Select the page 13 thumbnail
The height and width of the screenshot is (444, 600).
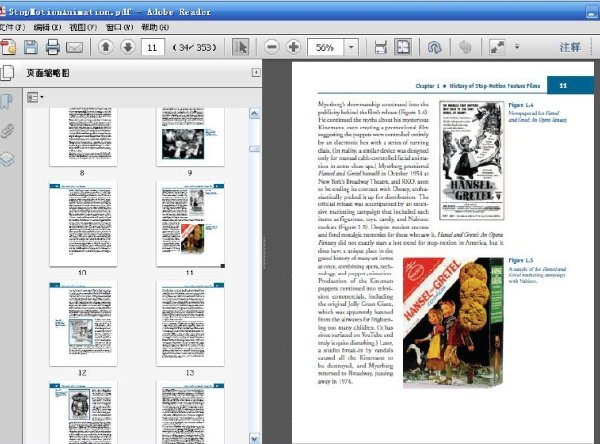pyautogui.click(x=190, y=324)
